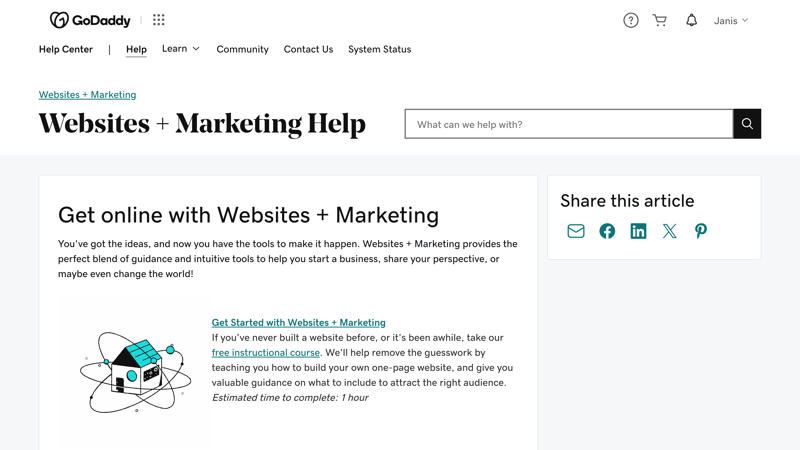
Task: Open the apps grid menu icon
Action: [159, 20]
